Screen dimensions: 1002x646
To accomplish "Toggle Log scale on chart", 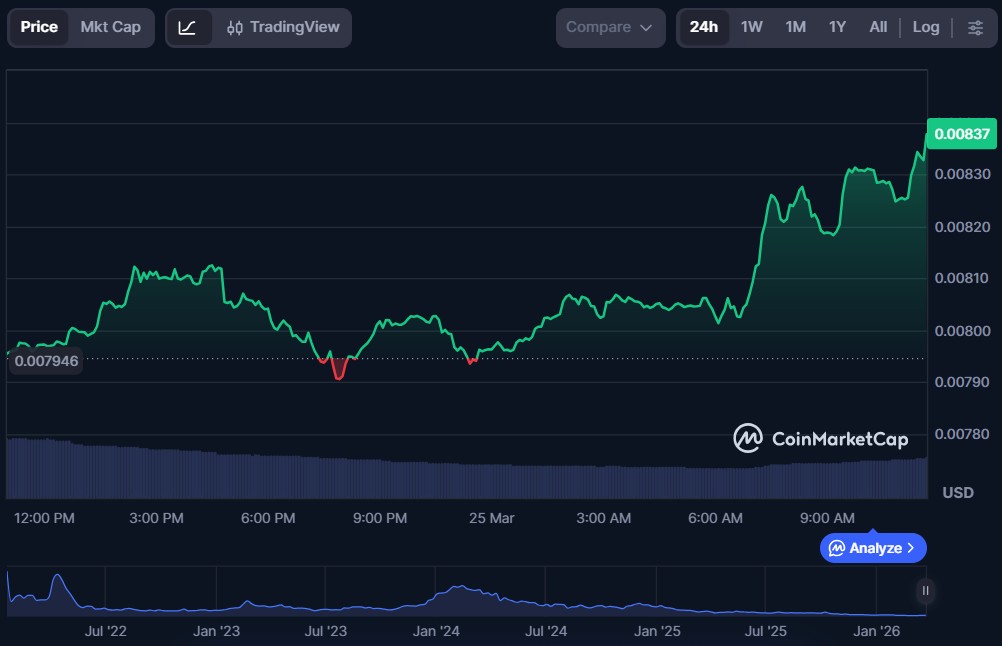I will (926, 27).
